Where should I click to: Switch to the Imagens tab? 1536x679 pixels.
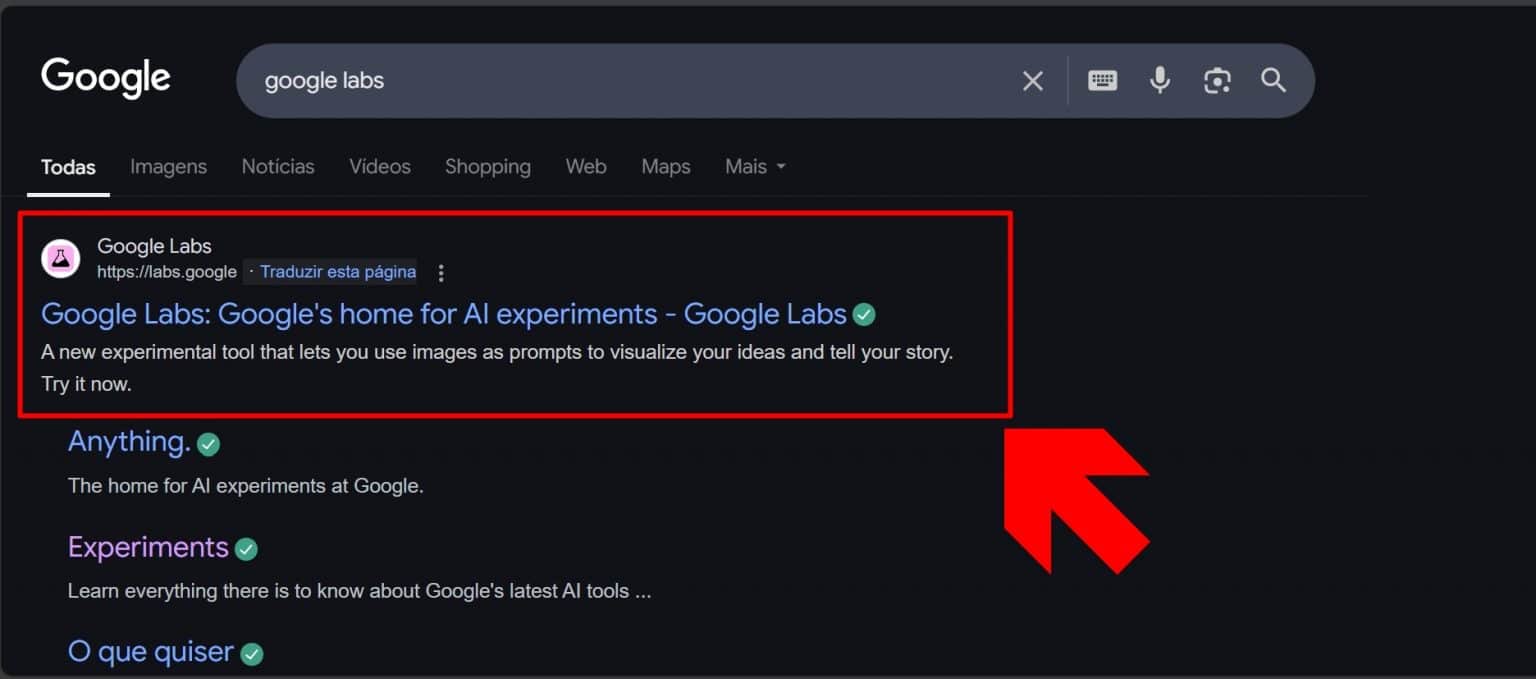click(168, 166)
